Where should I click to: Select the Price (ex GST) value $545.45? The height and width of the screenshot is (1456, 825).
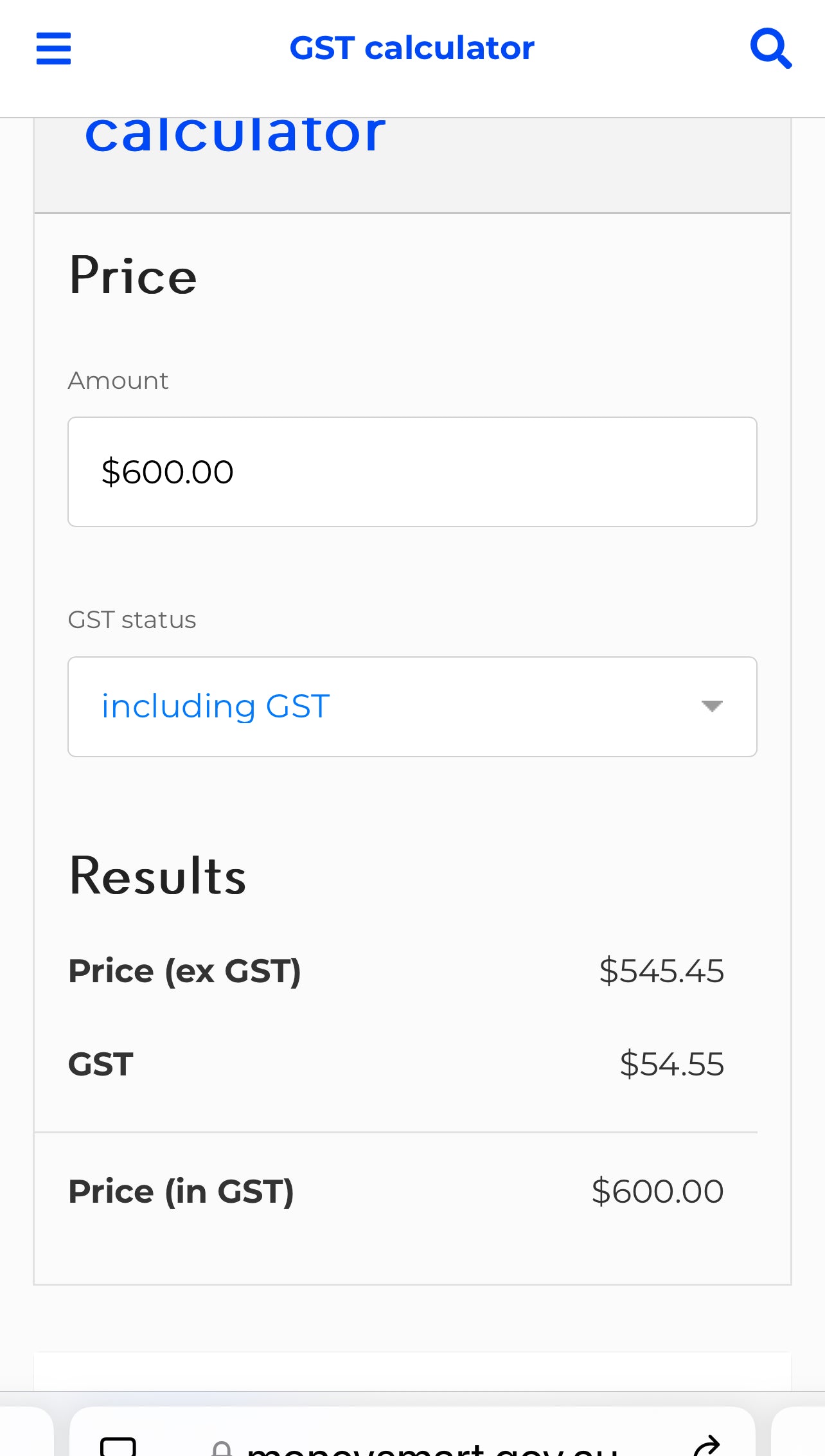661,971
